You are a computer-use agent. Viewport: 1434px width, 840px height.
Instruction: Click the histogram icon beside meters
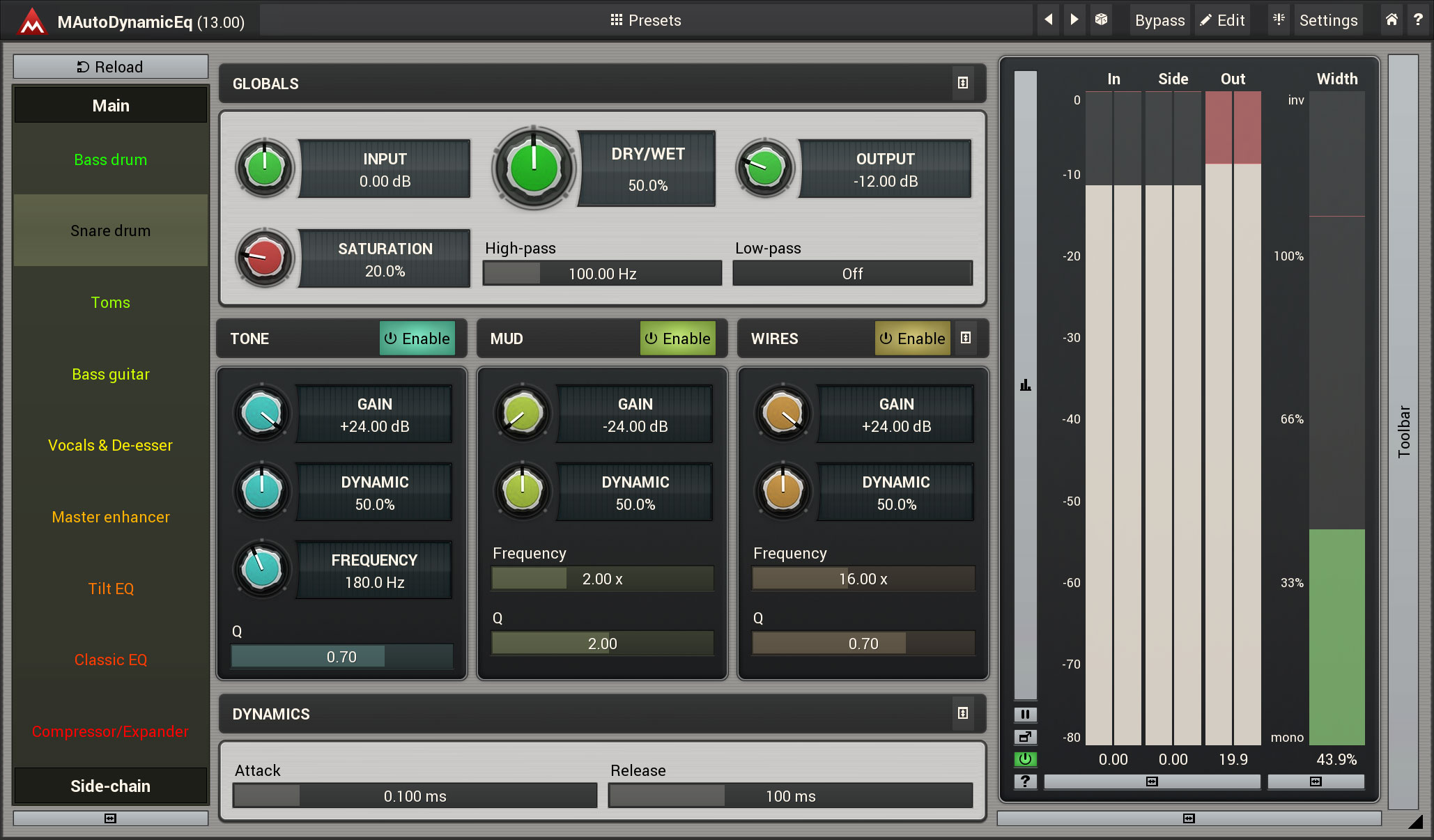1025,385
